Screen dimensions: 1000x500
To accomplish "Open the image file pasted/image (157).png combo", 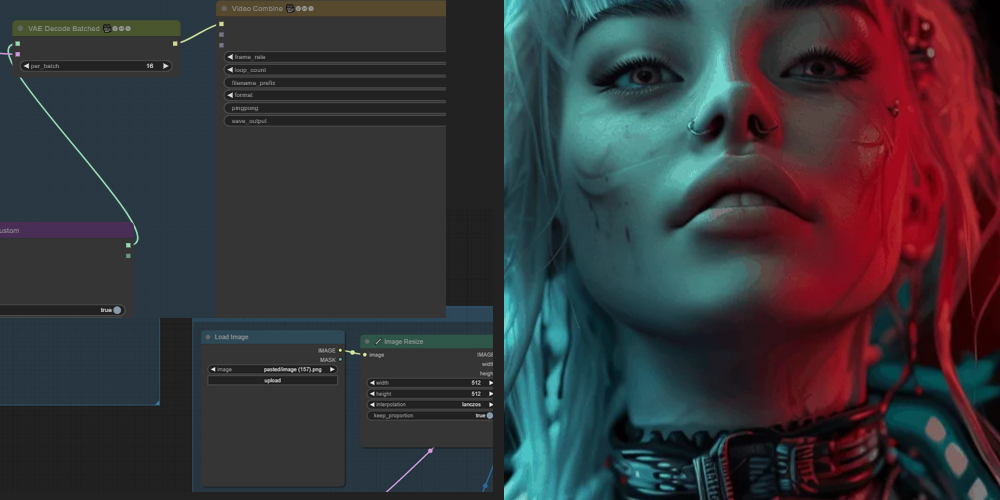I will coord(272,369).
